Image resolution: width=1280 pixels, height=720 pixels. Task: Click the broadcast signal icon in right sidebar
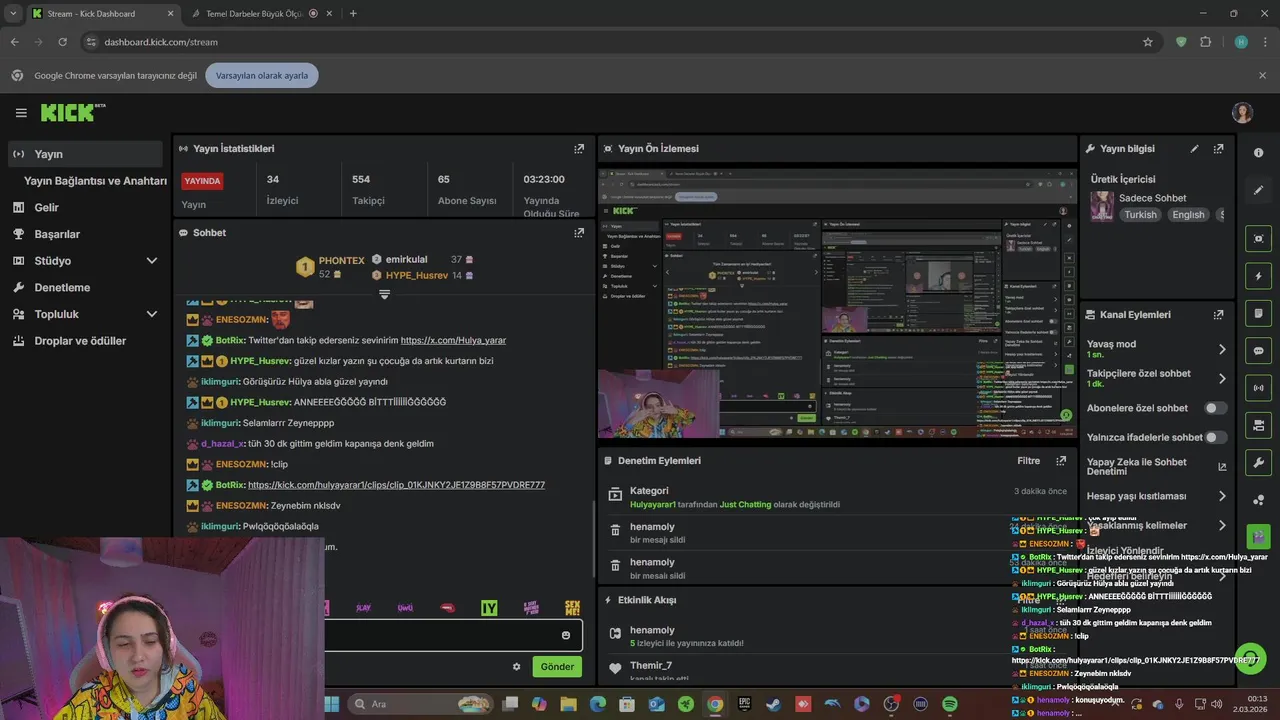click(x=1258, y=388)
